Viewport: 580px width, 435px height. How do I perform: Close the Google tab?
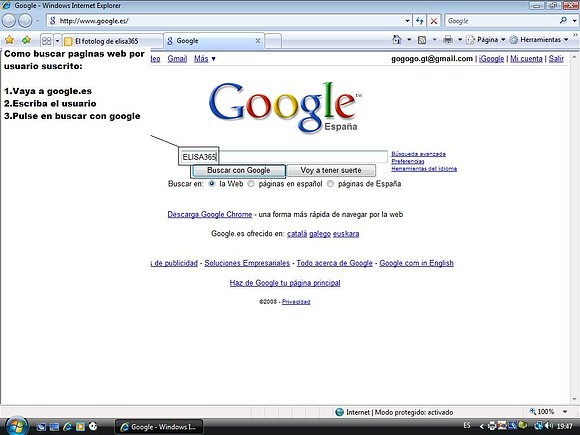[258, 41]
